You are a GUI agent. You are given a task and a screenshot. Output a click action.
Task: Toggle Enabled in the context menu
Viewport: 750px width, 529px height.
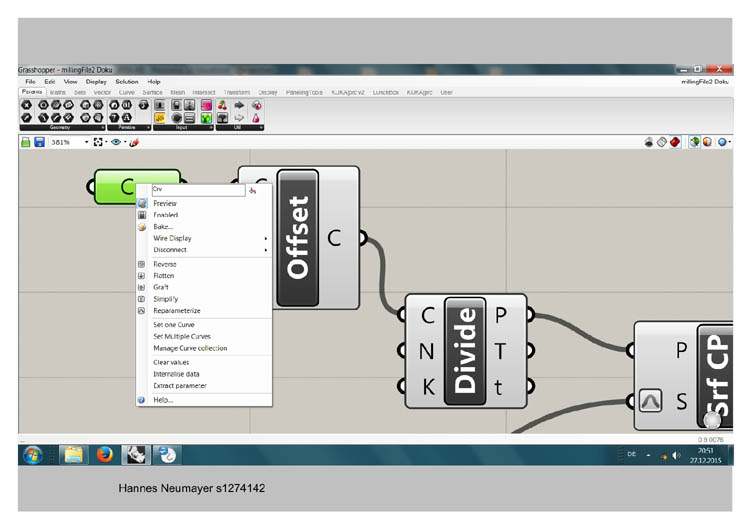204,215
